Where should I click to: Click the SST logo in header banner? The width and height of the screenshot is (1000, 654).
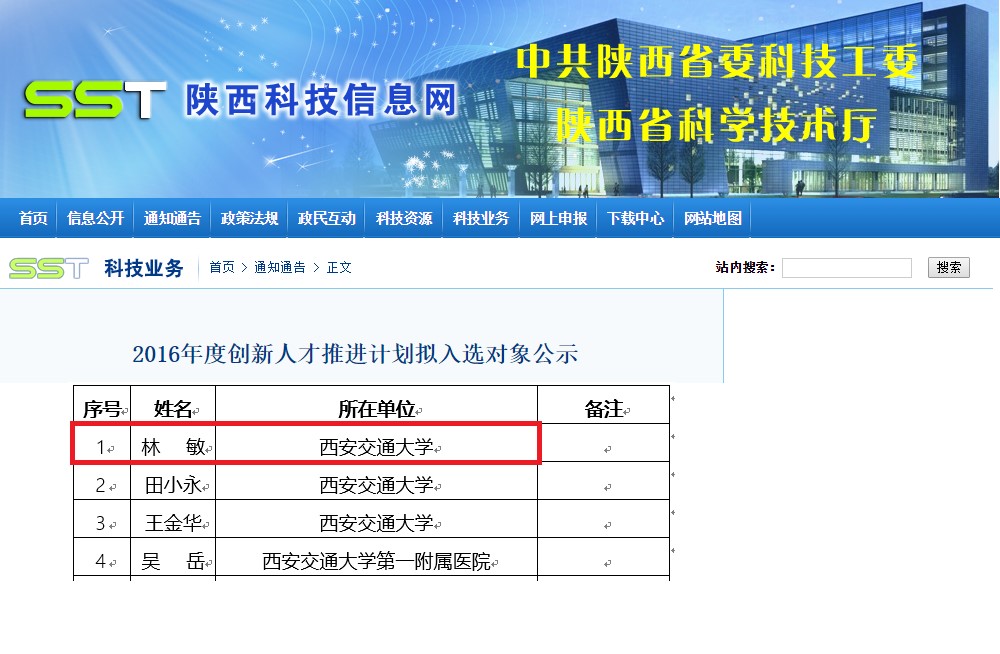pyautogui.click(x=95, y=100)
